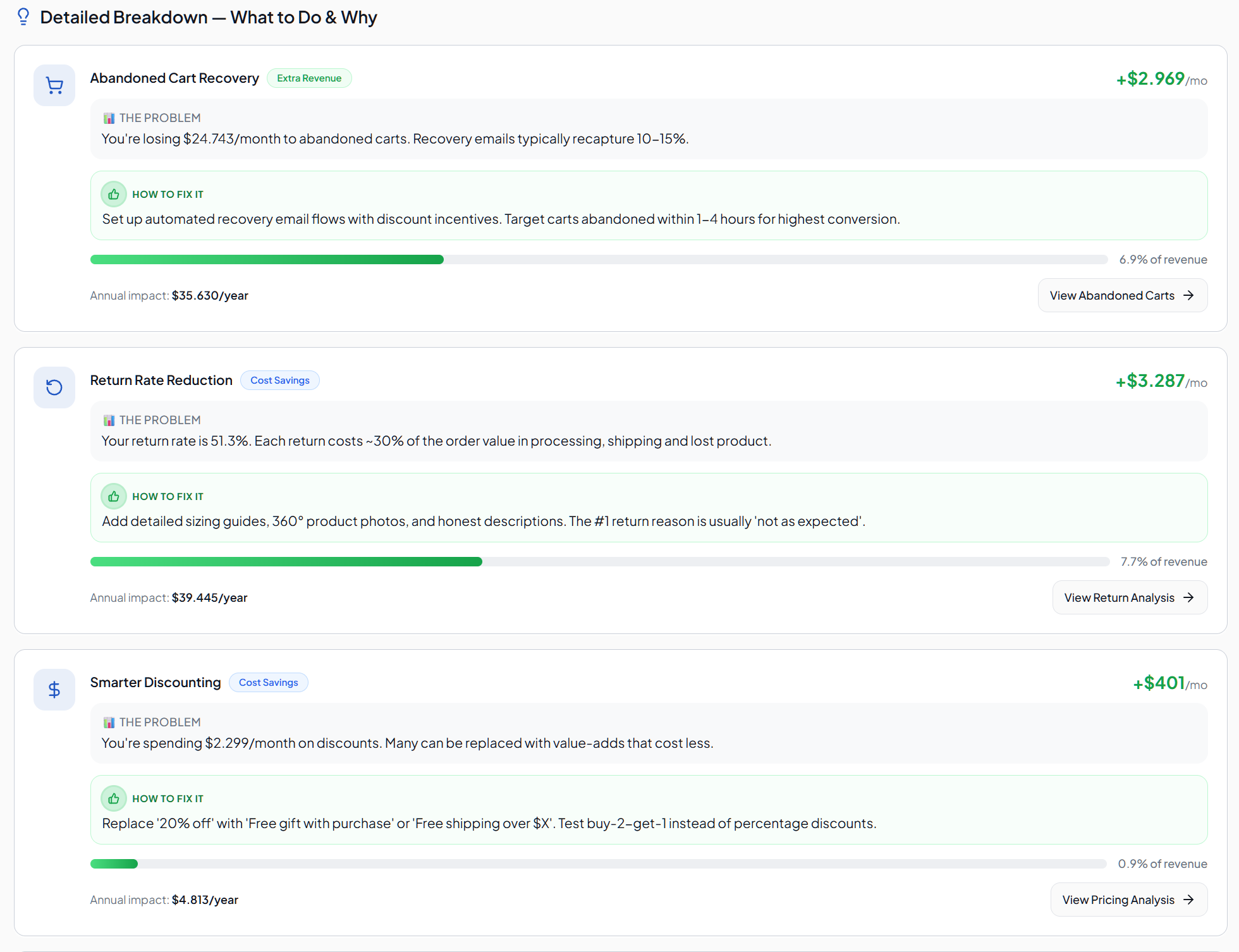1239x952 pixels.
Task: Click the bar chart icon next to Return Rate problem
Action: (x=109, y=420)
